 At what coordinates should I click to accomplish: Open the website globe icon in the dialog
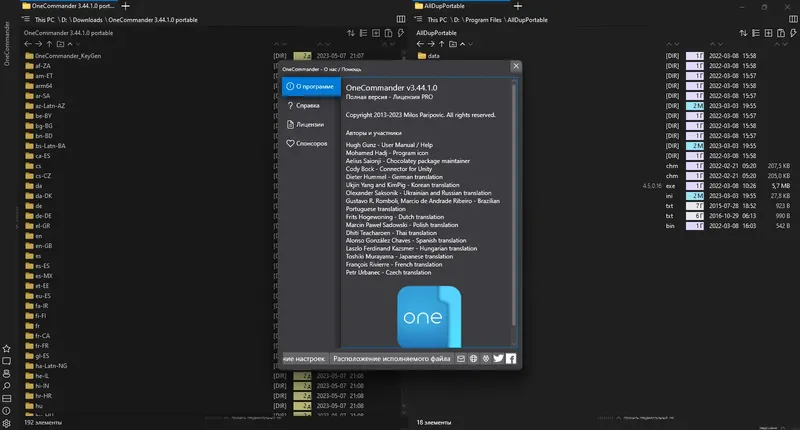tap(473, 359)
